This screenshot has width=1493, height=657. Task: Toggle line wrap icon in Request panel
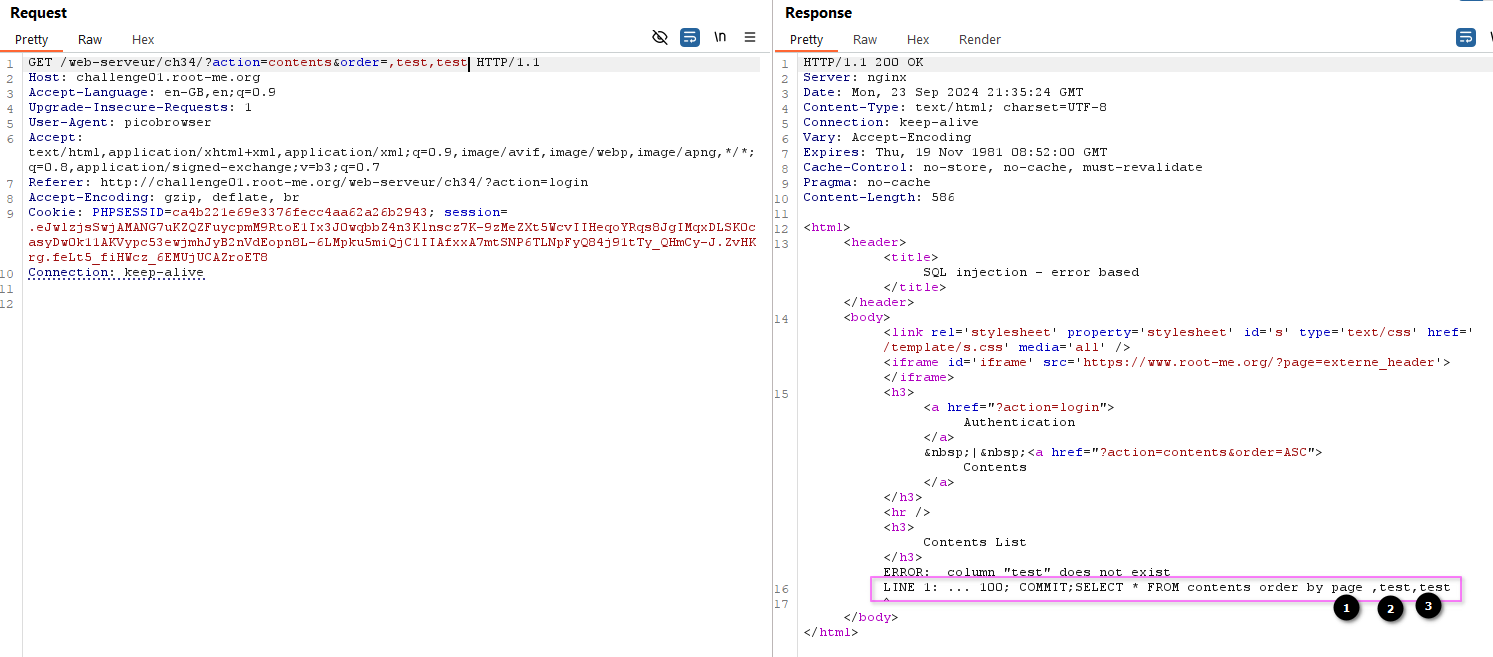pyautogui.click(x=690, y=38)
